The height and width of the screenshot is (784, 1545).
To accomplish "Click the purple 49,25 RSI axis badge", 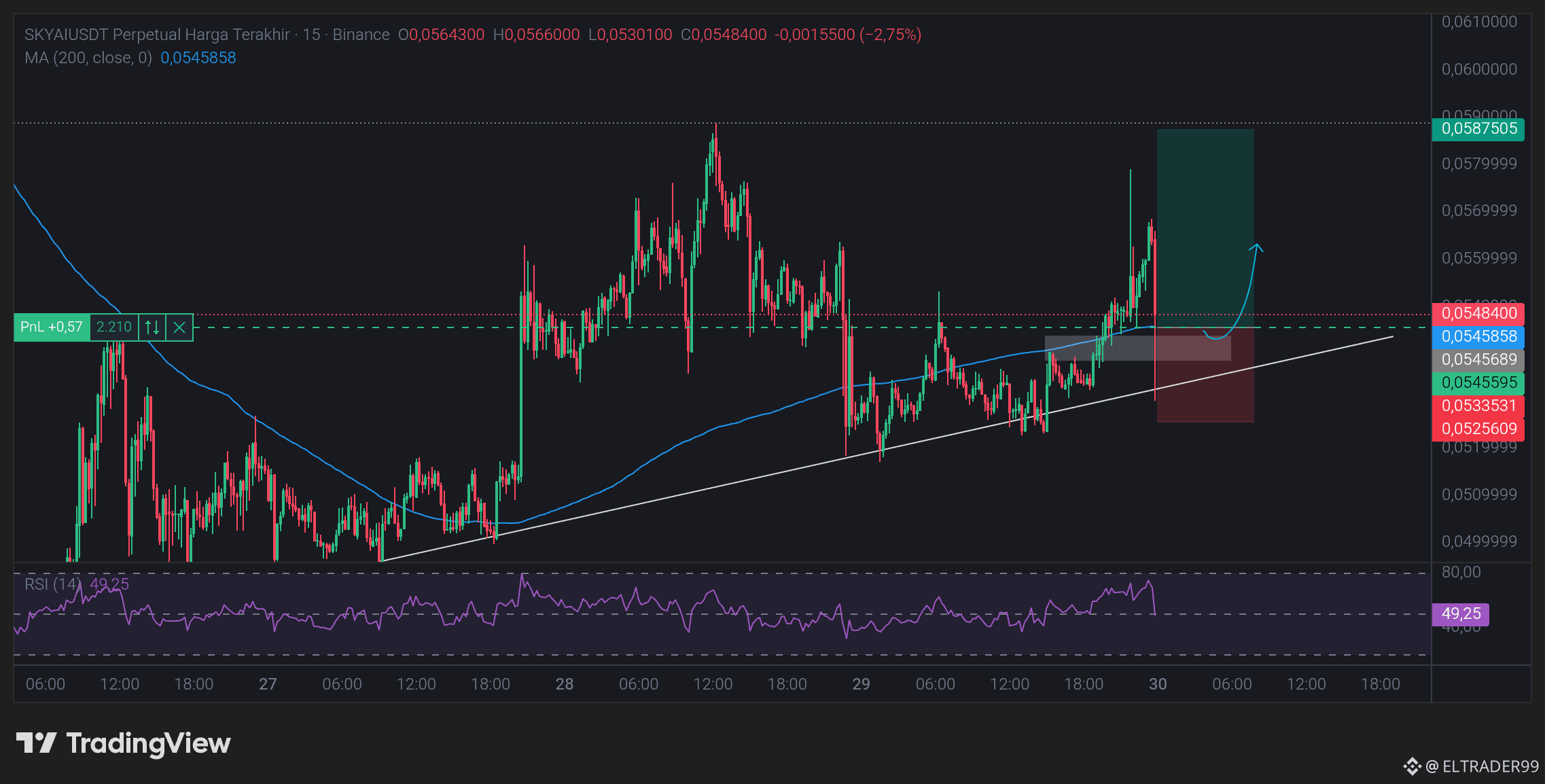I will point(1461,614).
